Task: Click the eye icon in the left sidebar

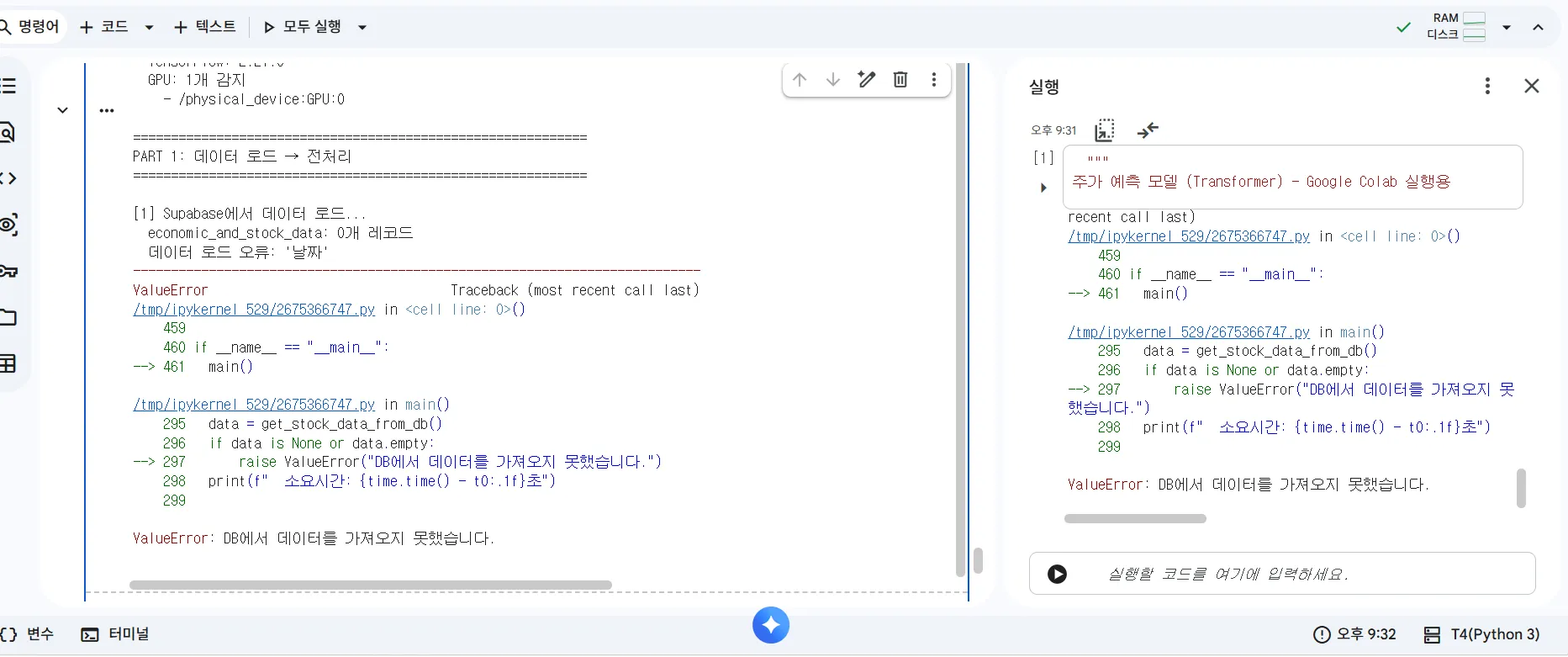Action: 8,225
